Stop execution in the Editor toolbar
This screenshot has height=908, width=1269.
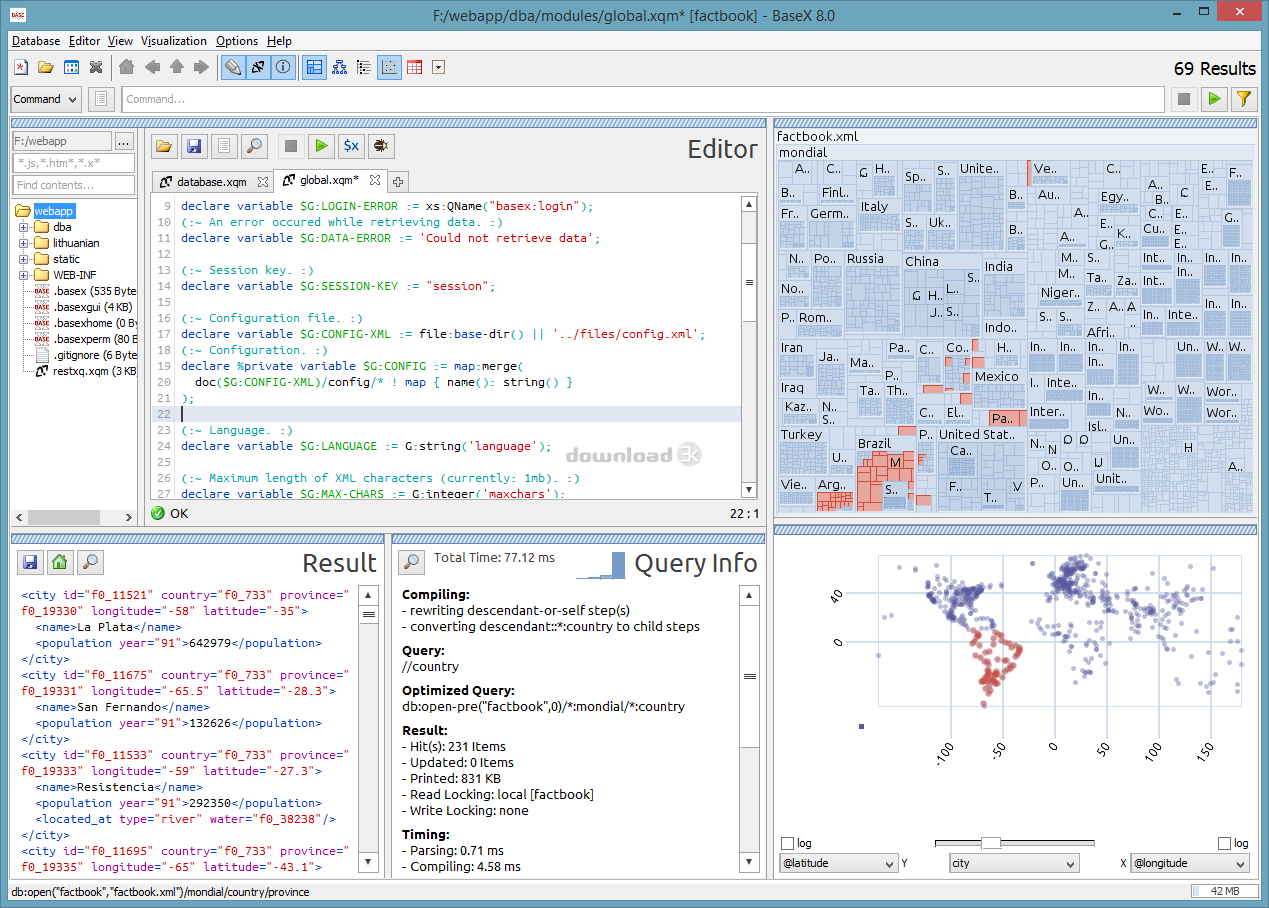(x=291, y=146)
